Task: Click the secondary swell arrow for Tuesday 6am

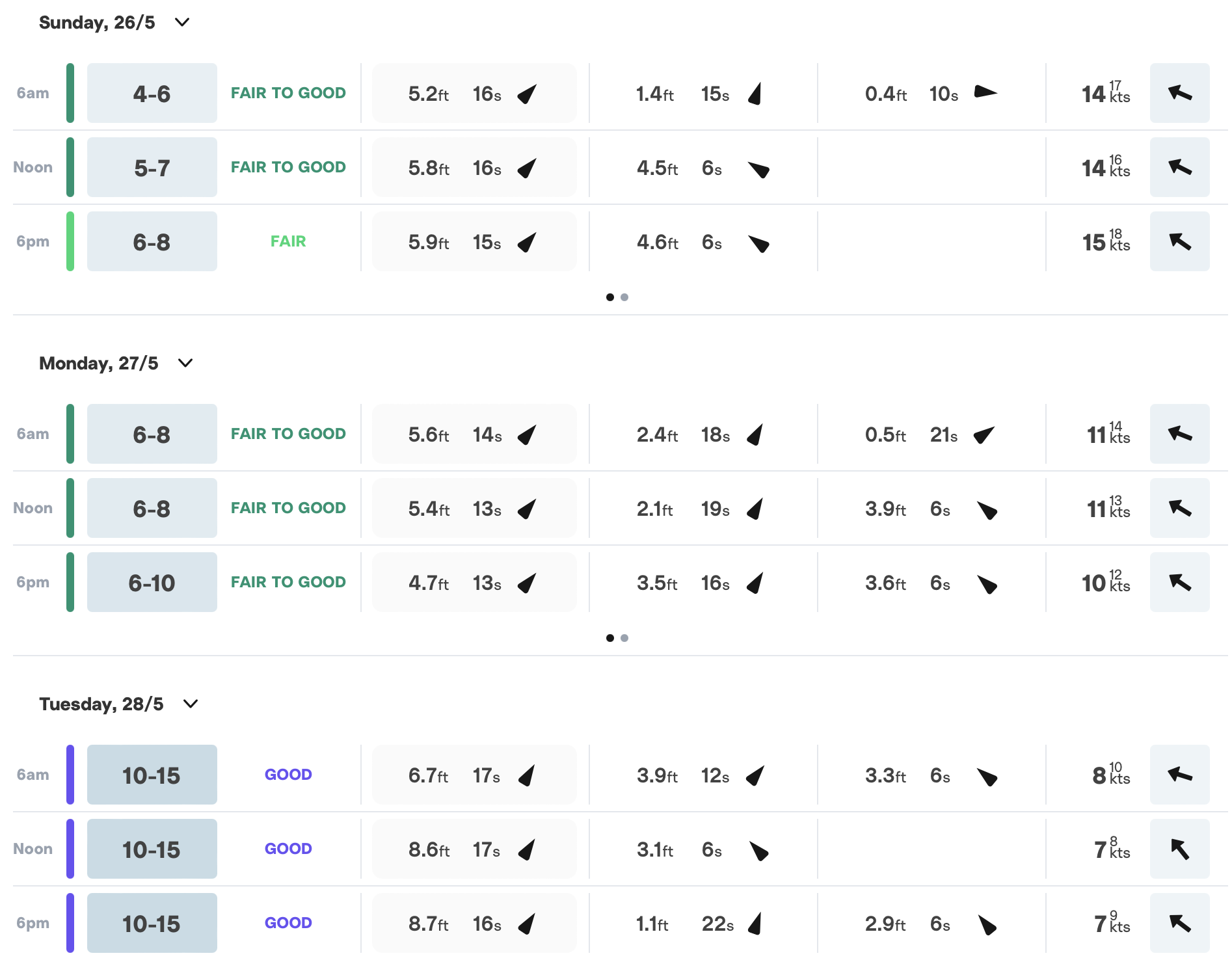Action: 755,775
